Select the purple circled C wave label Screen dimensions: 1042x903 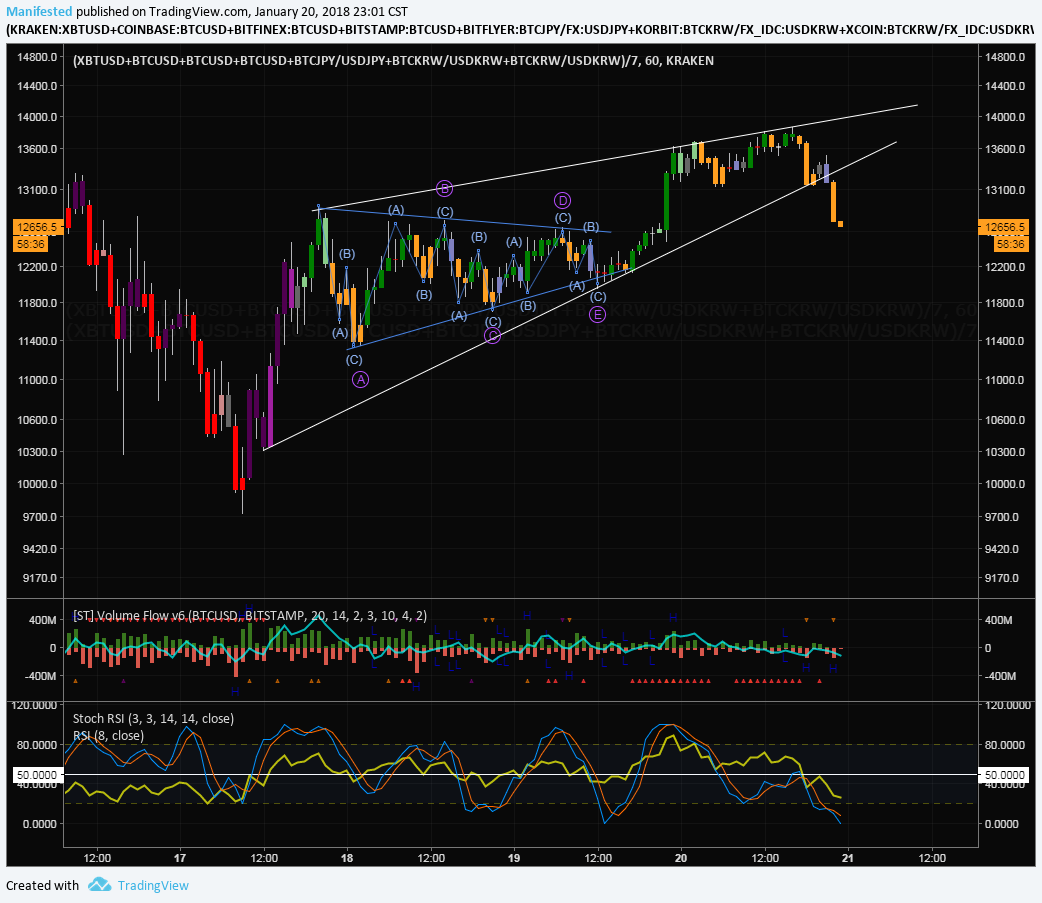pyautogui.click(x=492, y=336)
